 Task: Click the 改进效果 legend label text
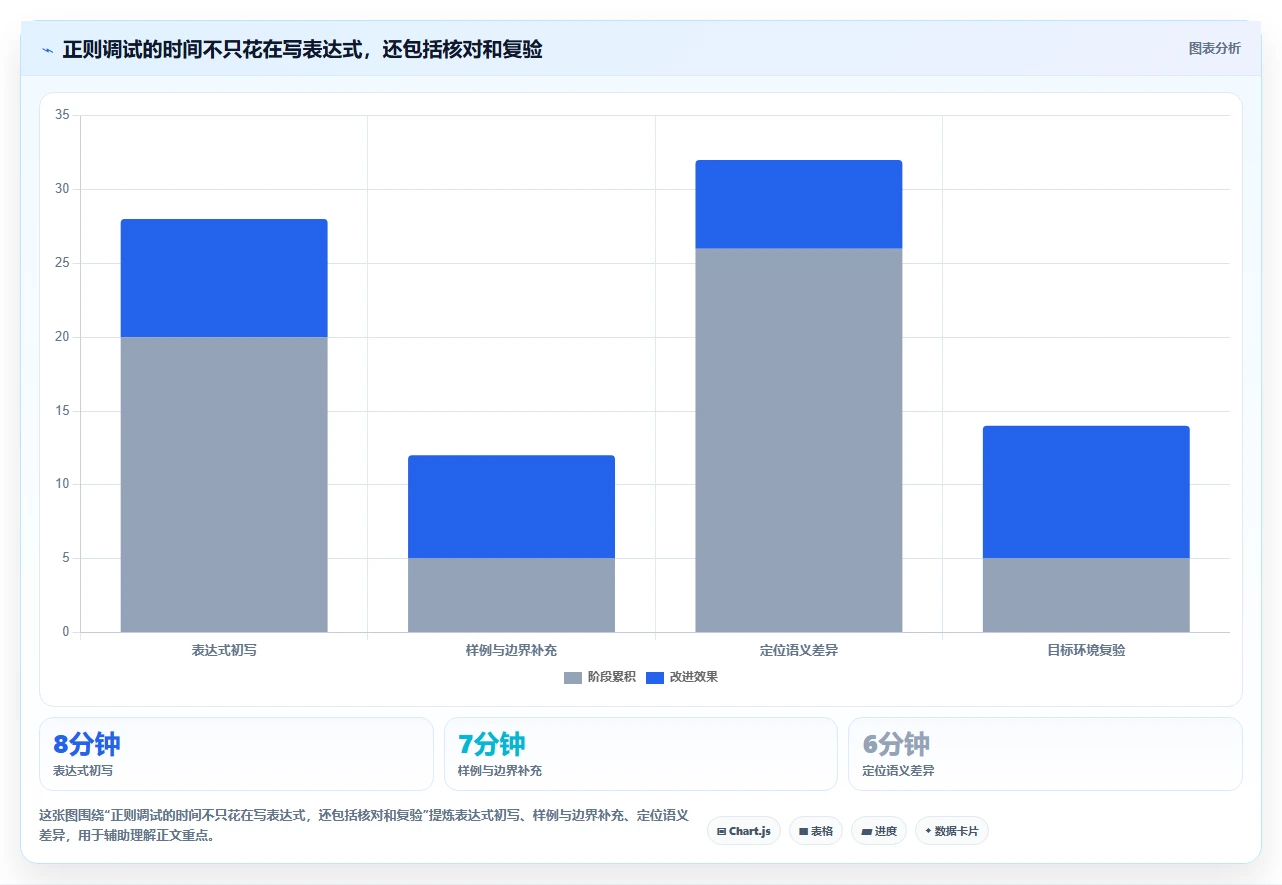tap(694, 677)
